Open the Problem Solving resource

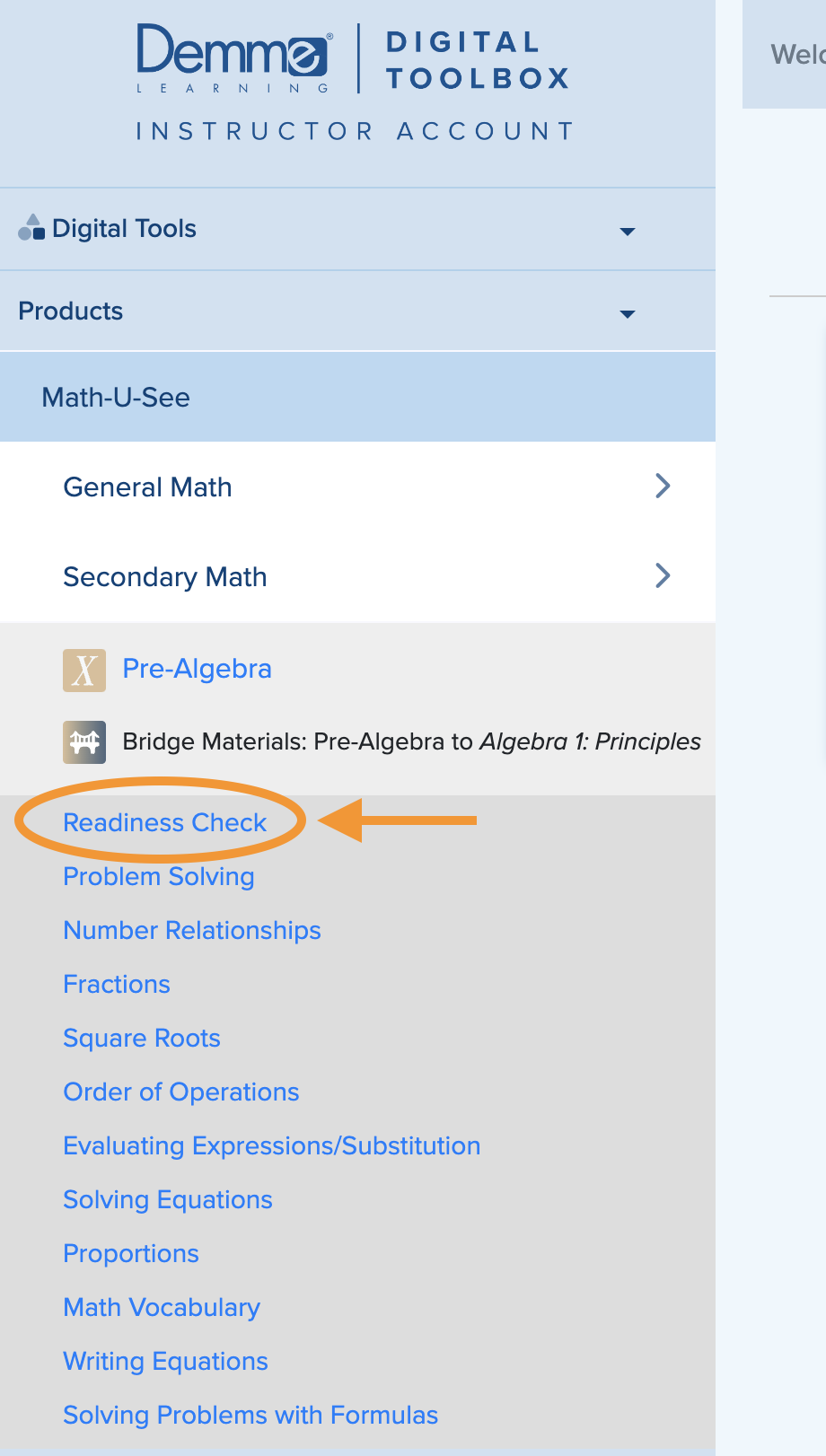coord(158,876)
